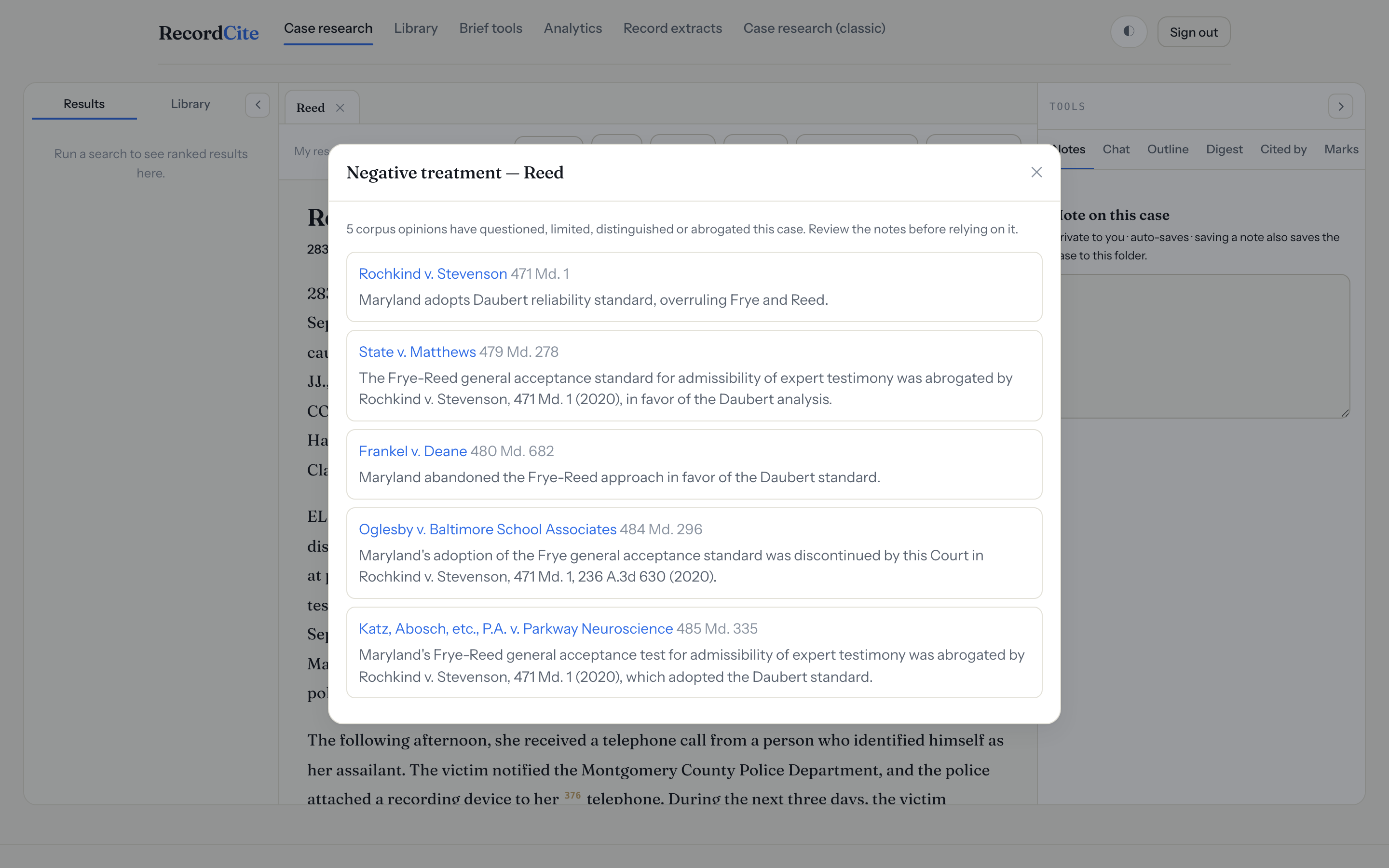The image size is (1389, 868).
Task: Click the '5 corpus opinions have questioned' summary
Action: point(682,229)
